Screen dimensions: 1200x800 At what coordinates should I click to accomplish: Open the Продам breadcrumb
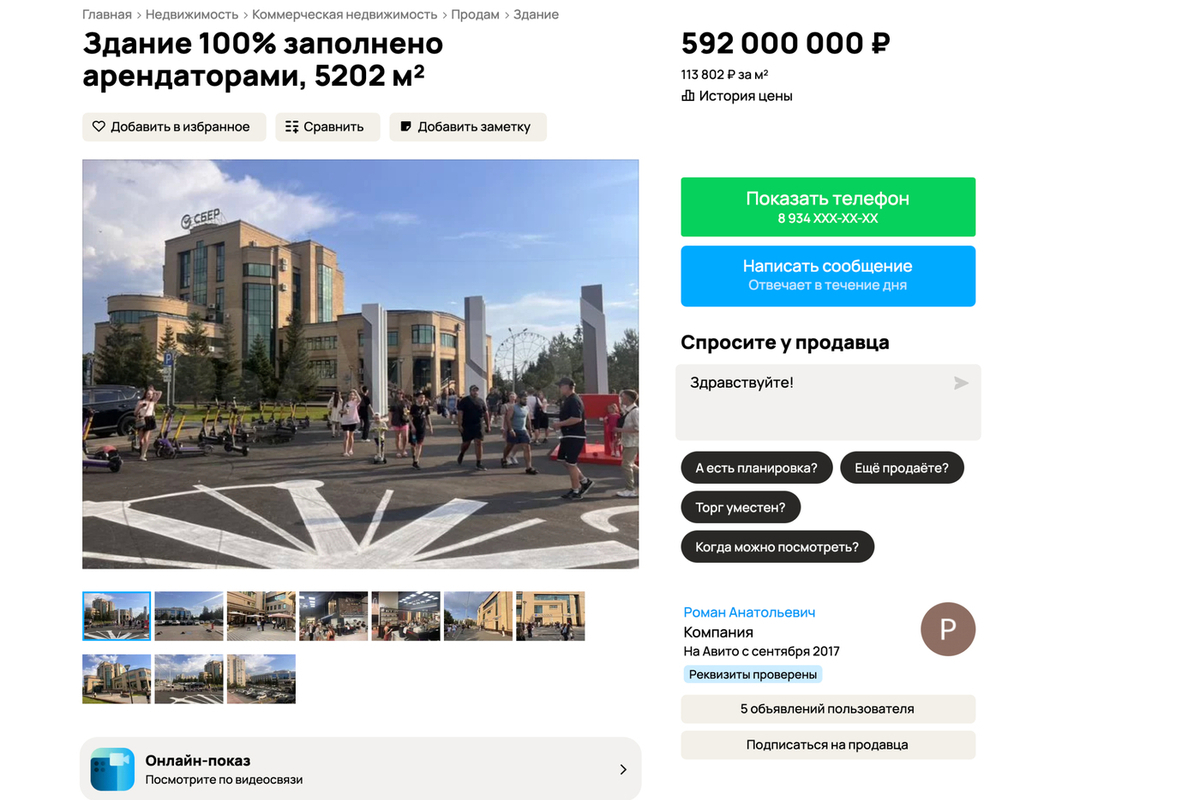point(476,15)
